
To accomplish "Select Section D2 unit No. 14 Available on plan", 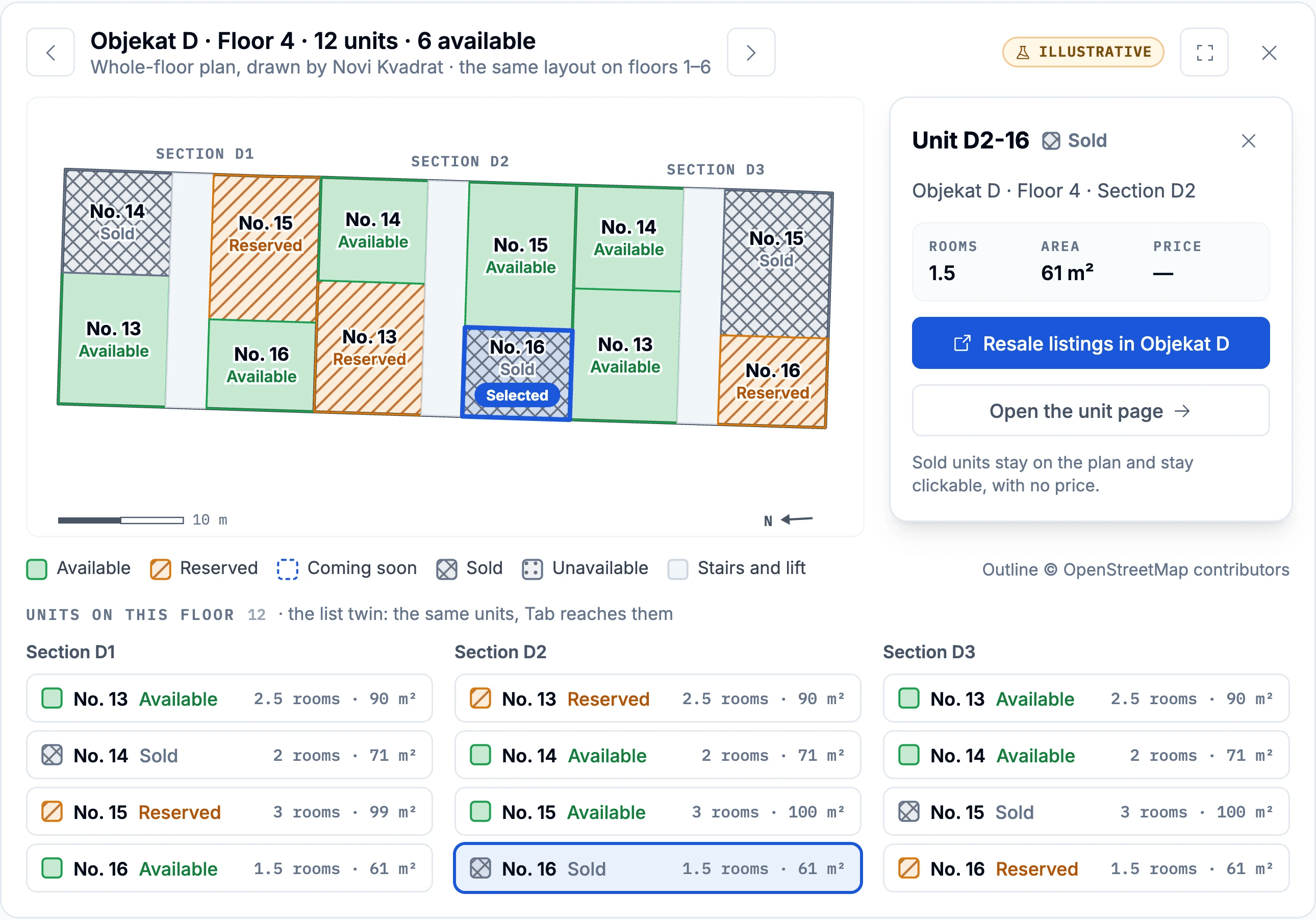I will click(372, 231).
